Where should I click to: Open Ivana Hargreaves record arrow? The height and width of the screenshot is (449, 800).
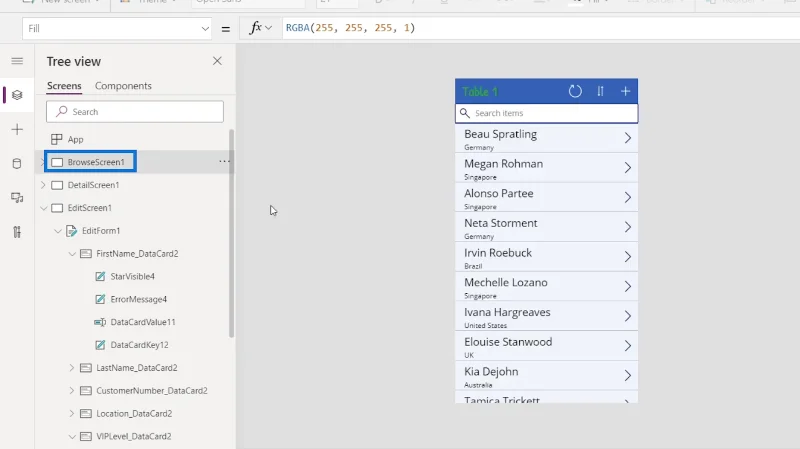[x=628, y=316]
